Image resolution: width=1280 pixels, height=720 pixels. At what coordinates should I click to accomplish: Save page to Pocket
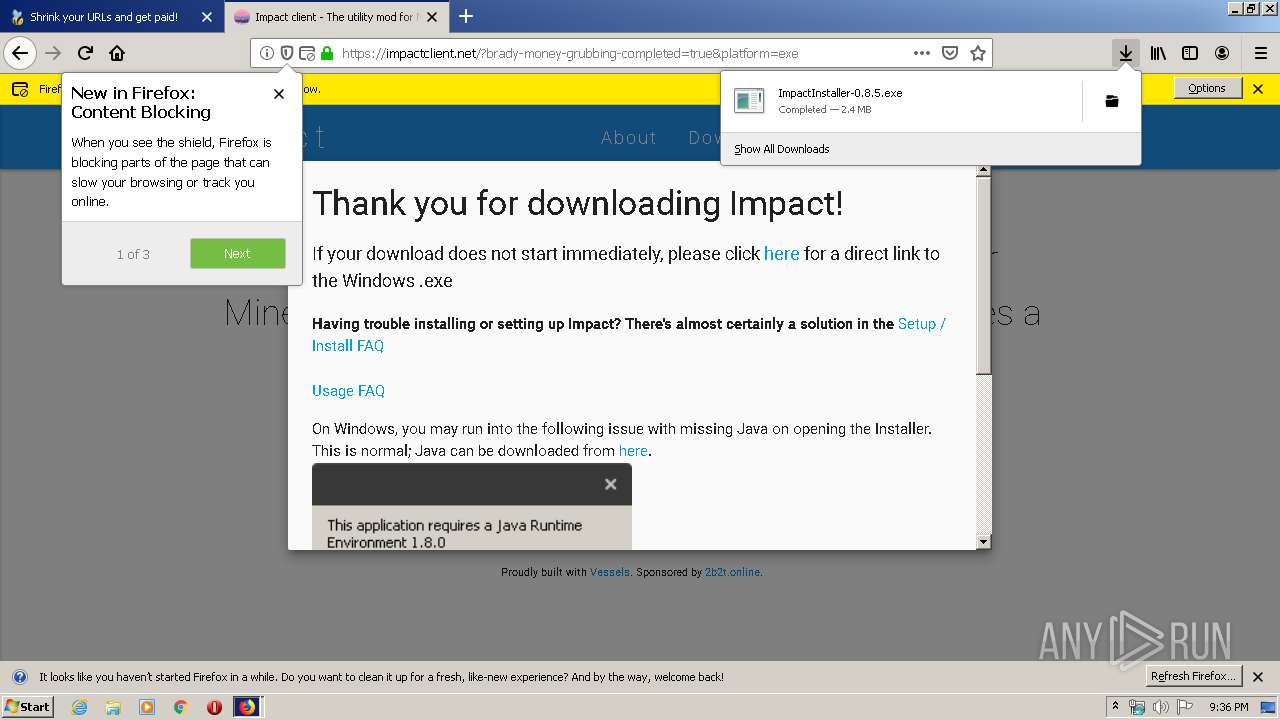coord(950,53)
